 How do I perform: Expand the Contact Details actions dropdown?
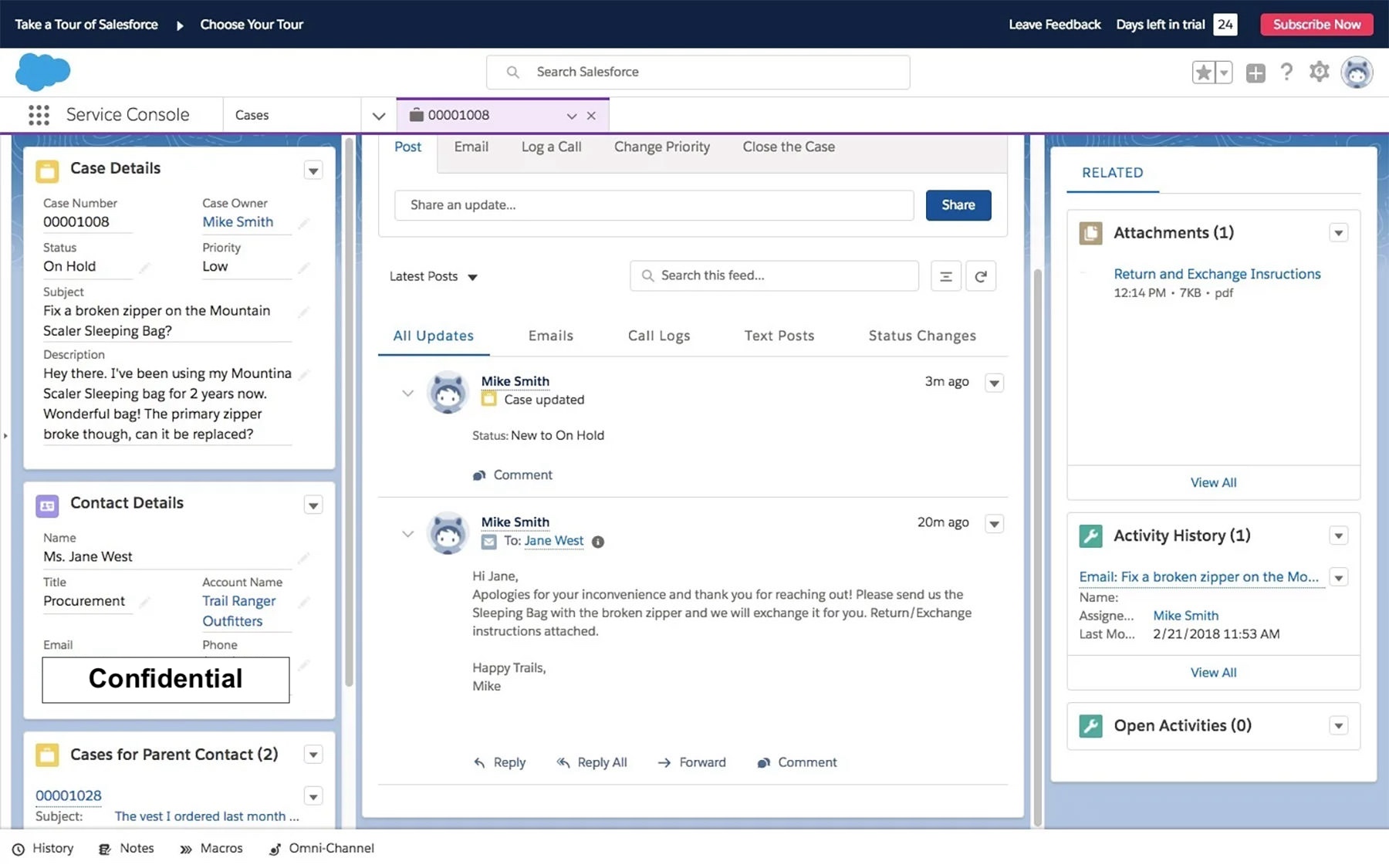click(x=313, y=505)
